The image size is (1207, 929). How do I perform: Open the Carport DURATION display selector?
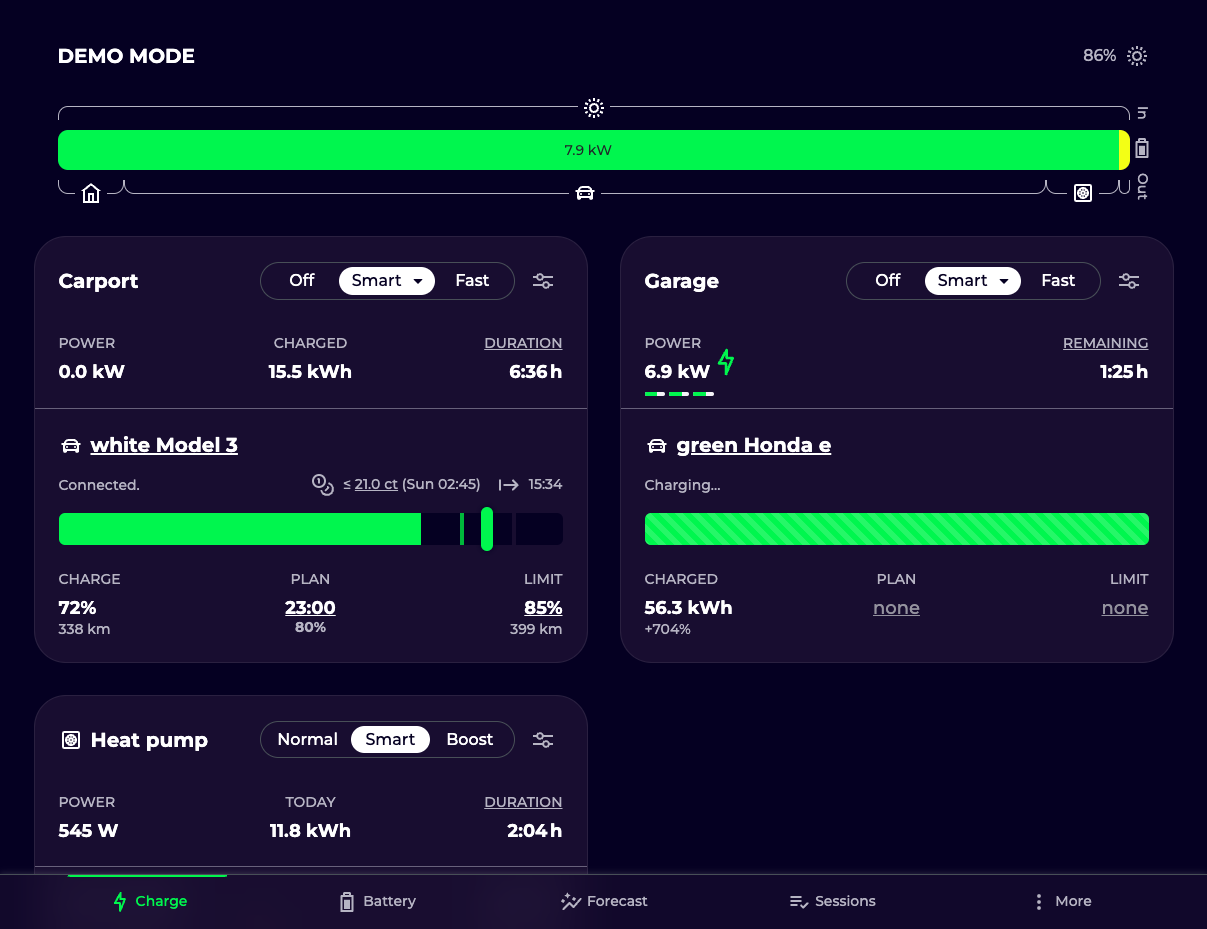tap(523, 343)
